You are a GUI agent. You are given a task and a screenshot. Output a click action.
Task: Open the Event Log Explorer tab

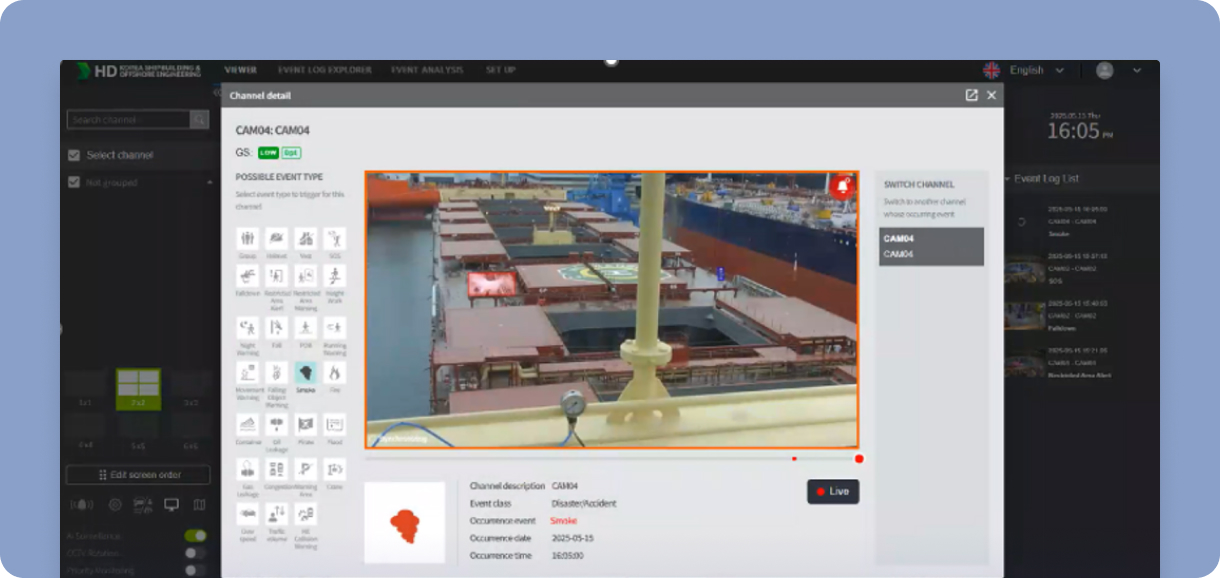[x=324, y=70]
